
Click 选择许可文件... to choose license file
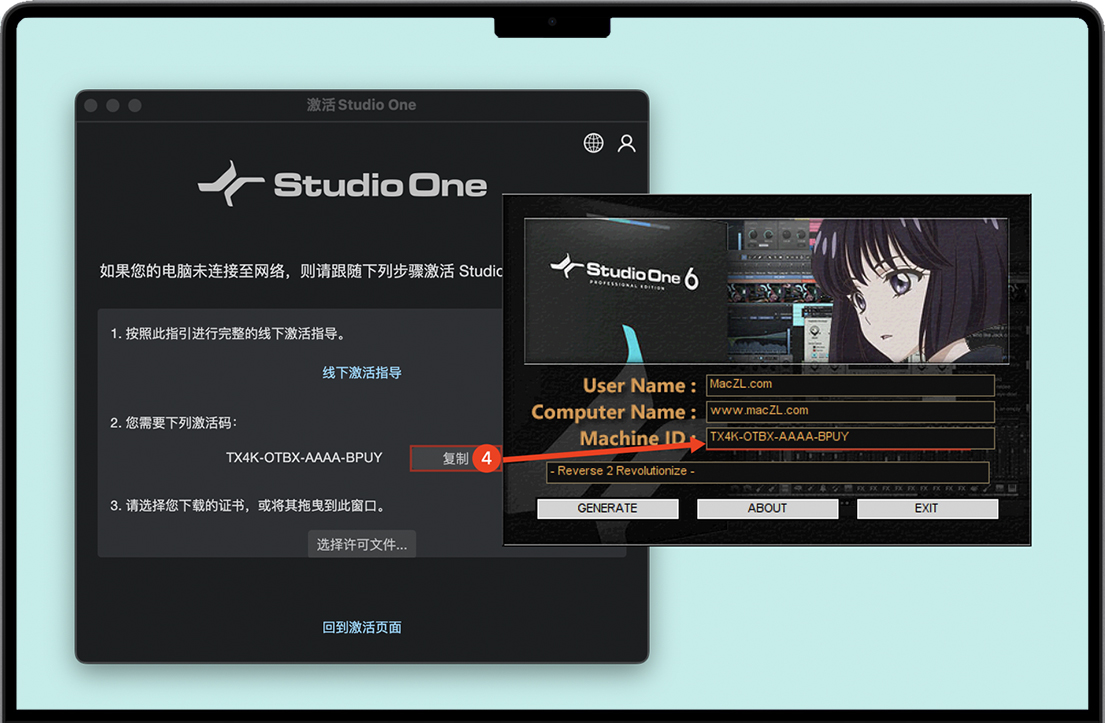click(x=361, y=544)
